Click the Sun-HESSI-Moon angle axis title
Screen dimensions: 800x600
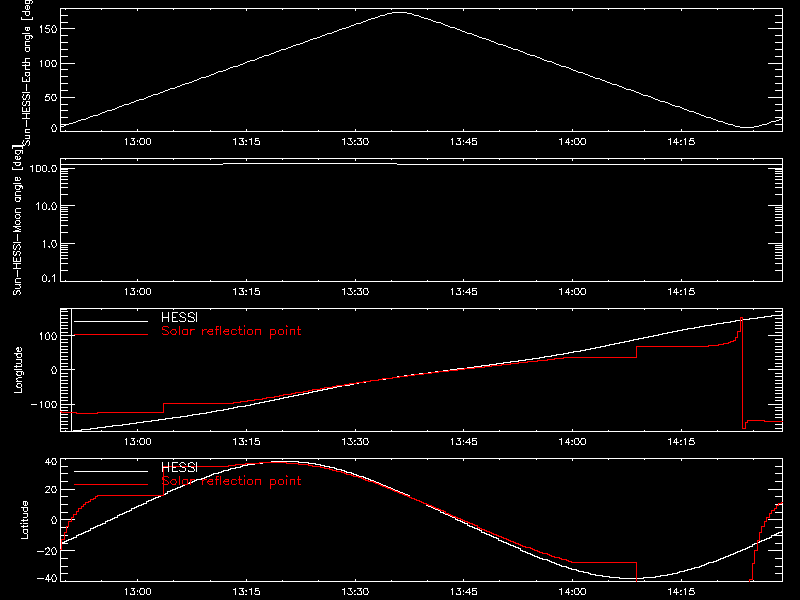tap(17, 220)
